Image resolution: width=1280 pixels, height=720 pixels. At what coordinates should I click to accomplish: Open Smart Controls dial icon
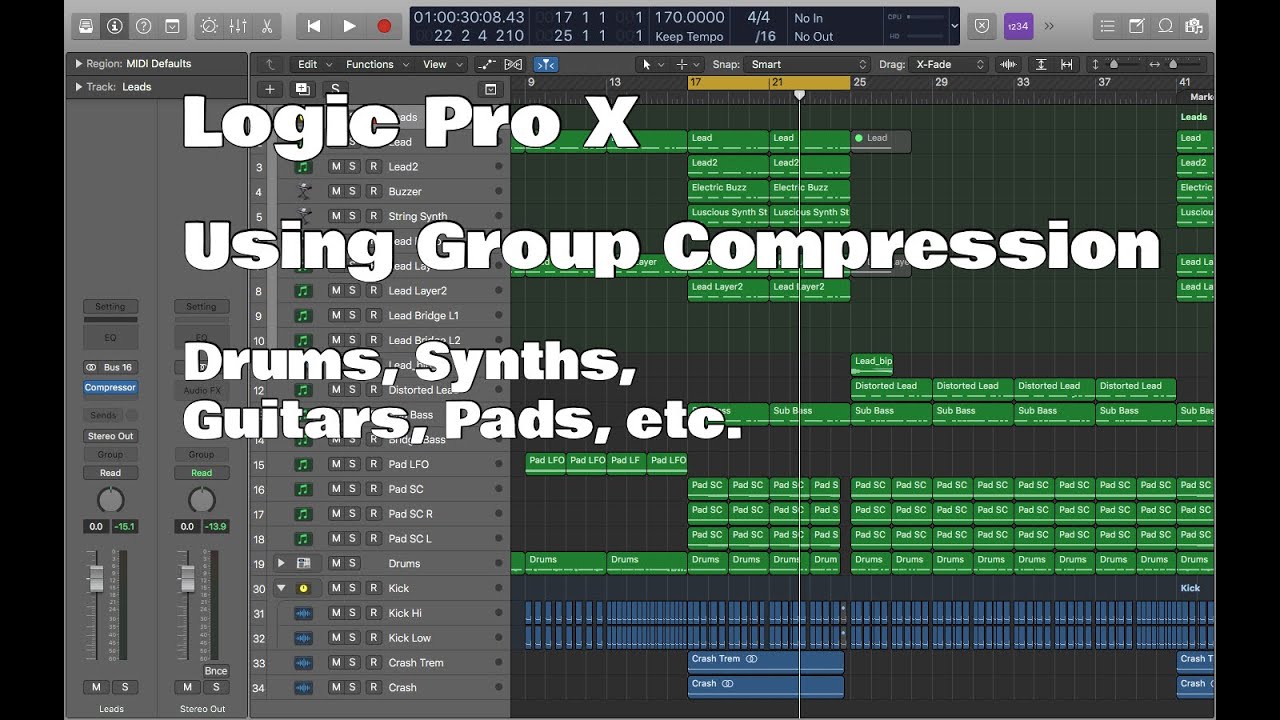point(208,26)
